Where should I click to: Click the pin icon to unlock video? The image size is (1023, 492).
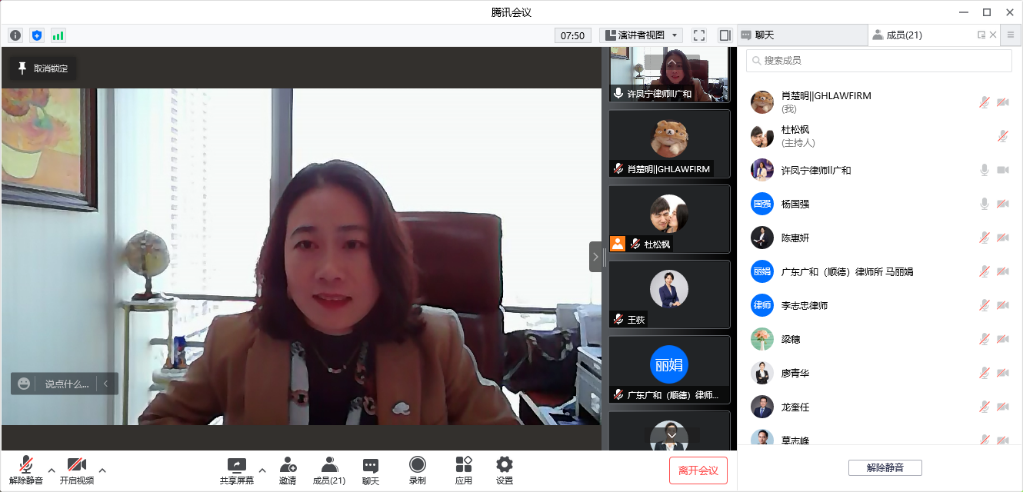coord(22,68)
